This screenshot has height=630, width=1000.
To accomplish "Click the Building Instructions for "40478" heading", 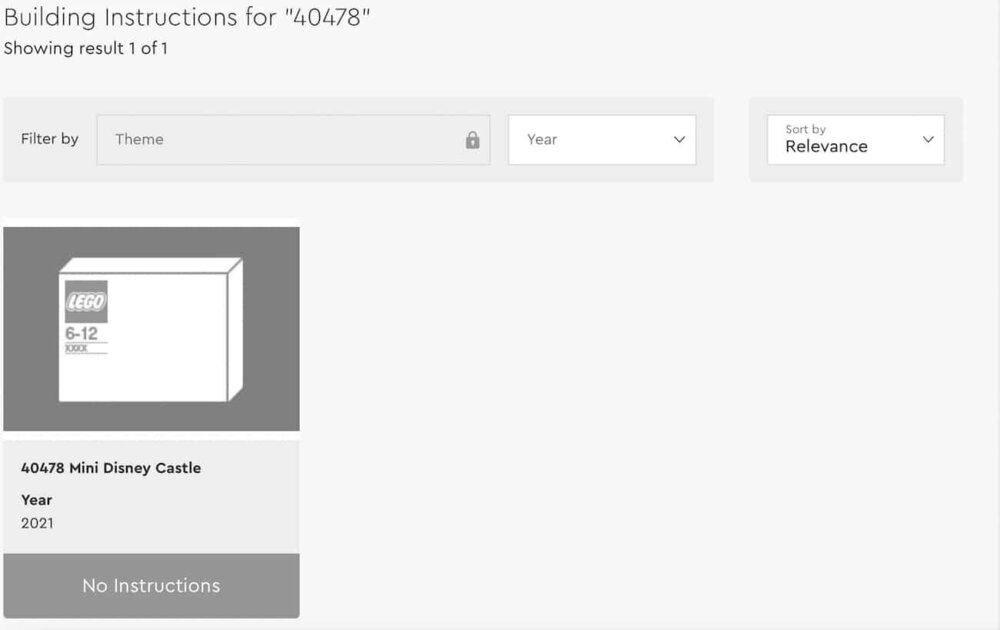I will click(x=187, y=17).
